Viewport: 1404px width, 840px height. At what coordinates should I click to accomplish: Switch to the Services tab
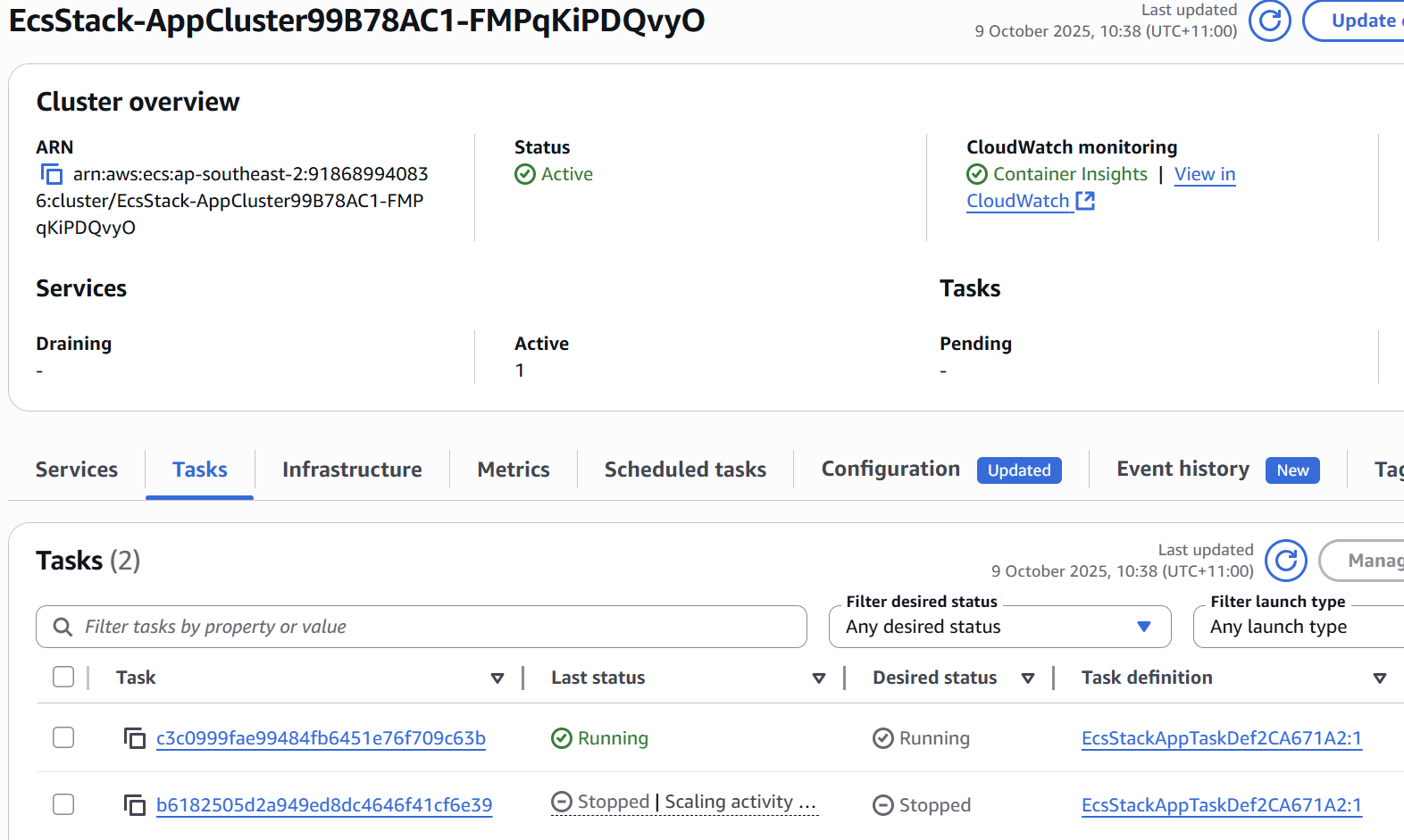click(x=77, y=470)
